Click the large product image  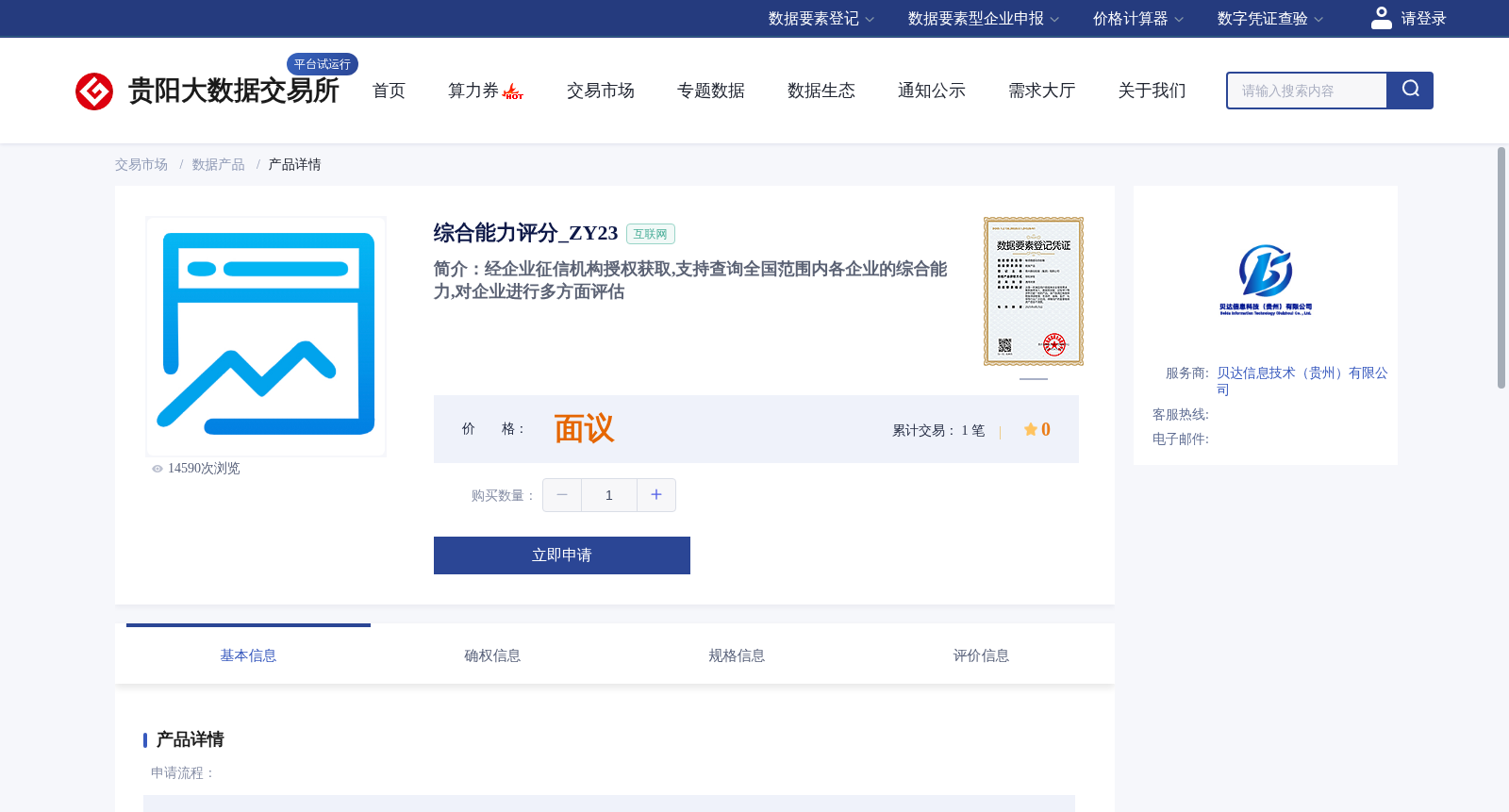(x=266, y=337)
